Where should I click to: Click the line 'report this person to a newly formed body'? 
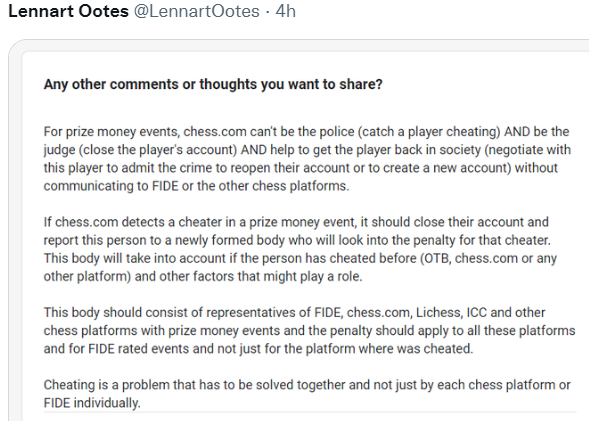[x=297, y=240]
